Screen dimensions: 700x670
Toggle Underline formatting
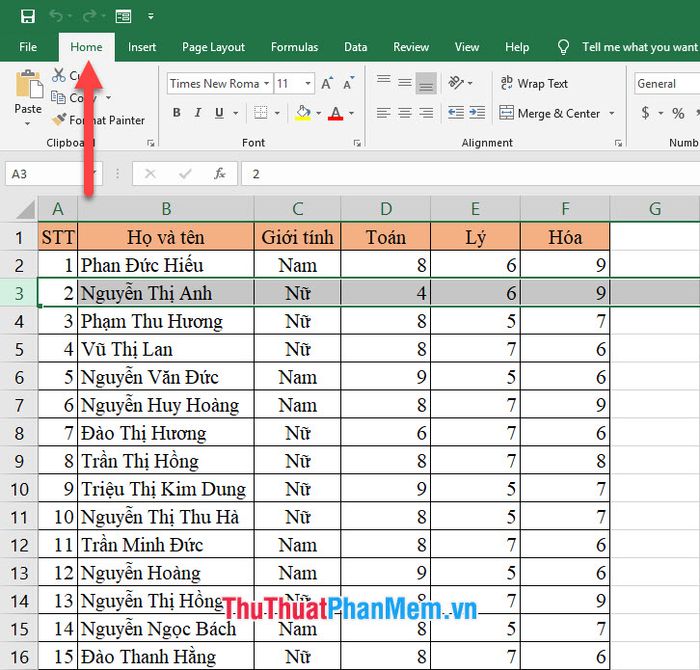[x=219, y=113]
